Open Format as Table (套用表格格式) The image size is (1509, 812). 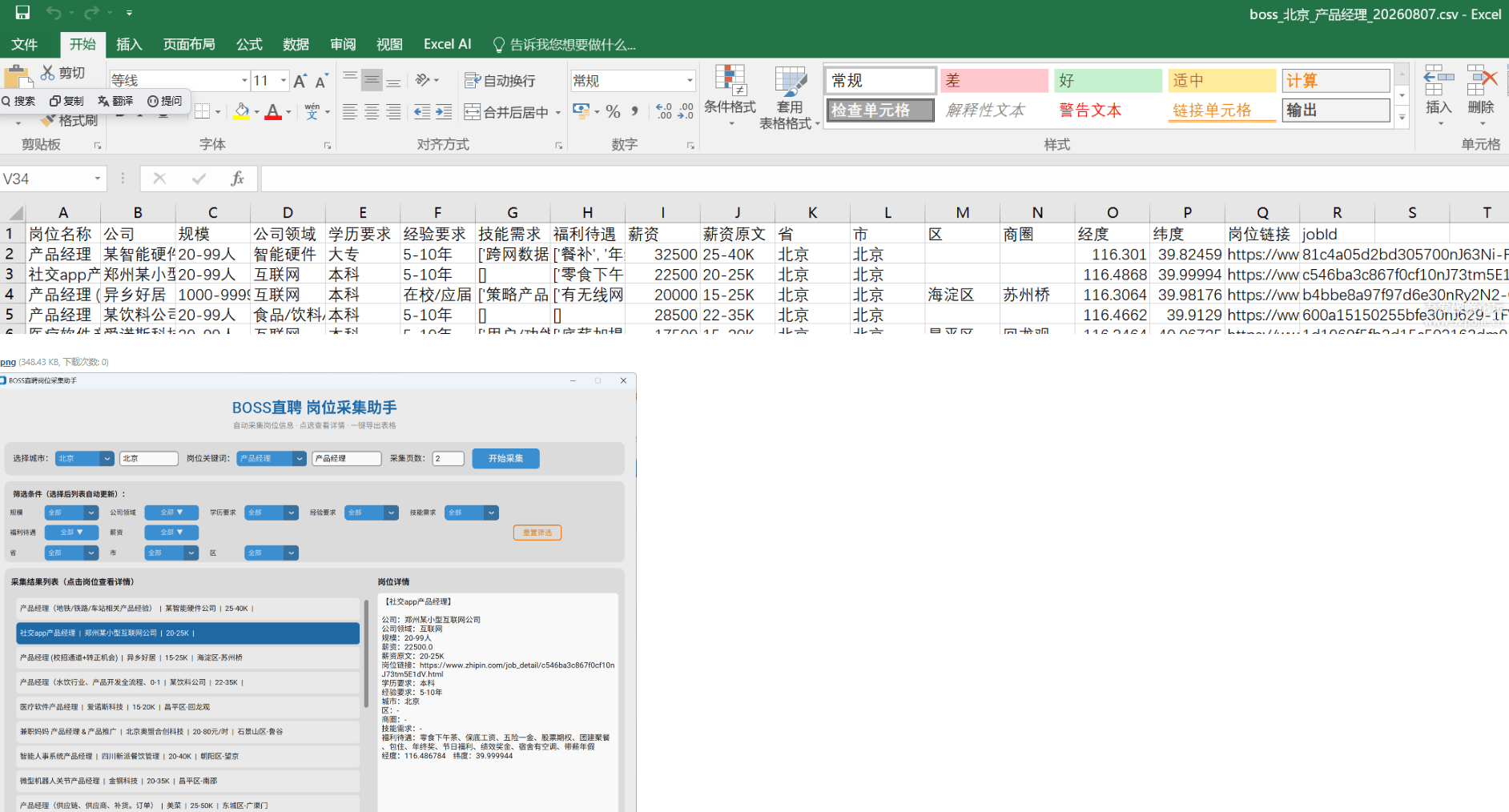(790, 98)
